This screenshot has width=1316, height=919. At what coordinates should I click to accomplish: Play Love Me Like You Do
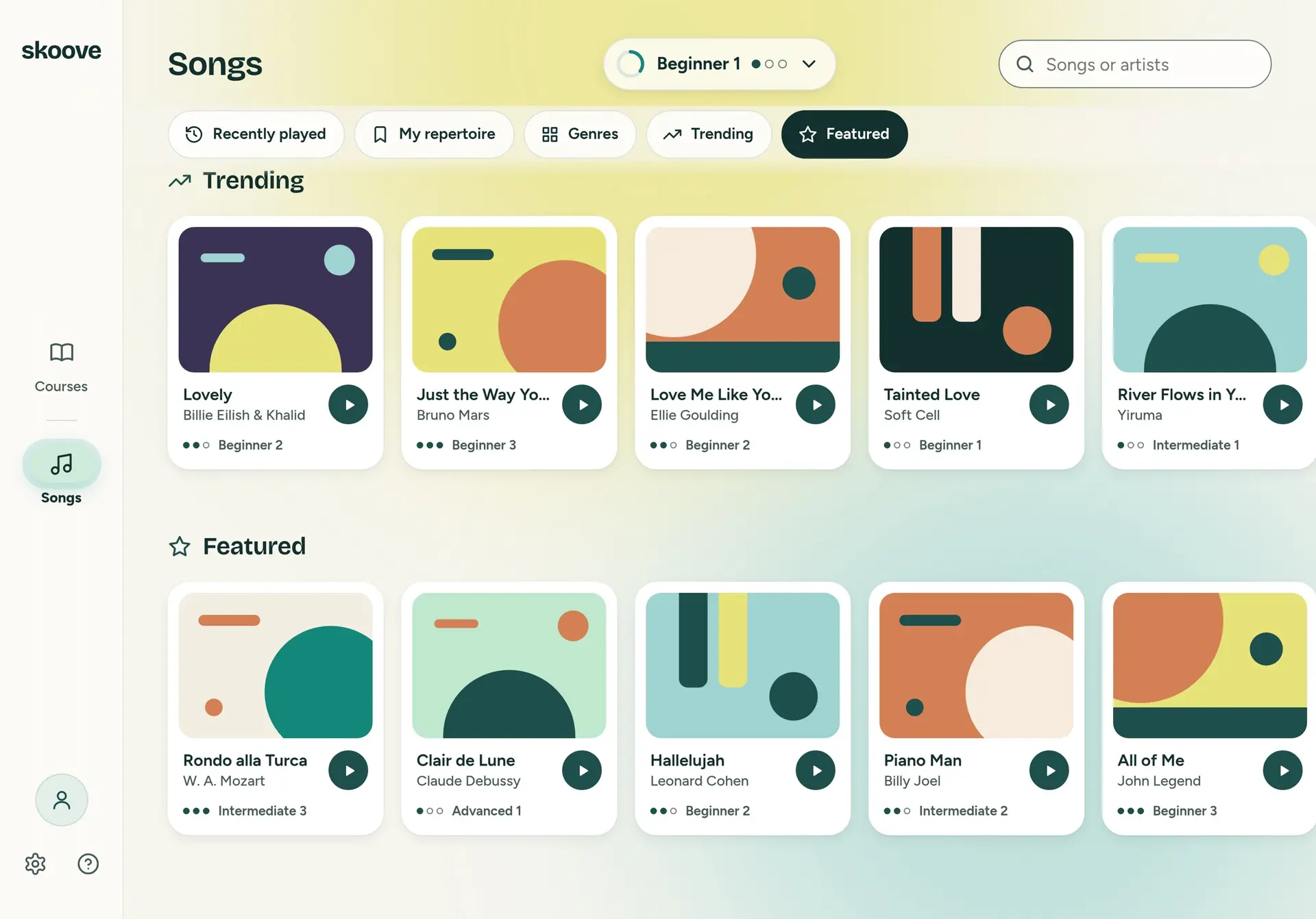point(816,404)
